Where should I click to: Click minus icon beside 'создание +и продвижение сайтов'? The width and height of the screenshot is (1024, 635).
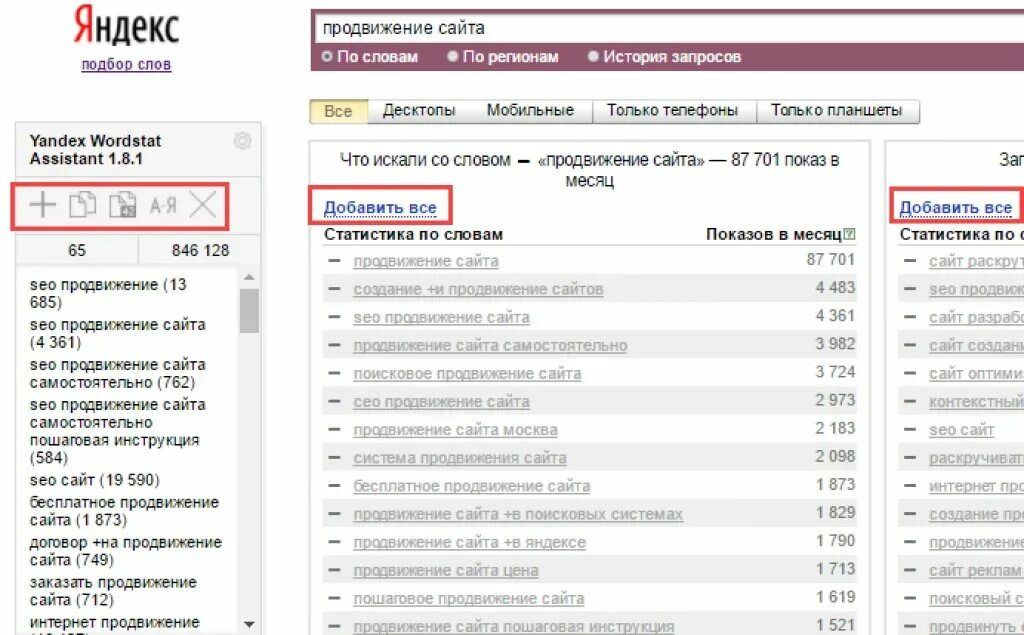tap(334, 289)
